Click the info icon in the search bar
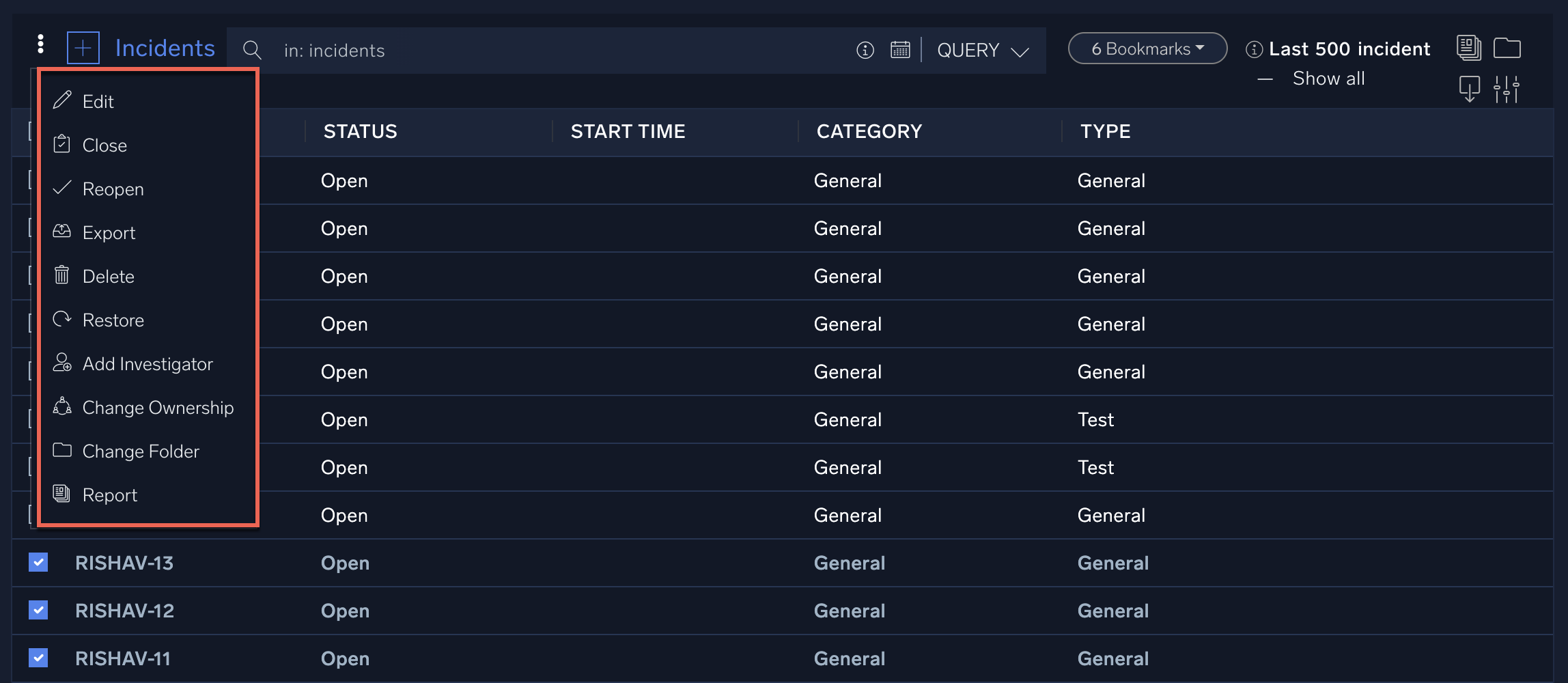The image size is (1568, 683). (x=865, y=50)
